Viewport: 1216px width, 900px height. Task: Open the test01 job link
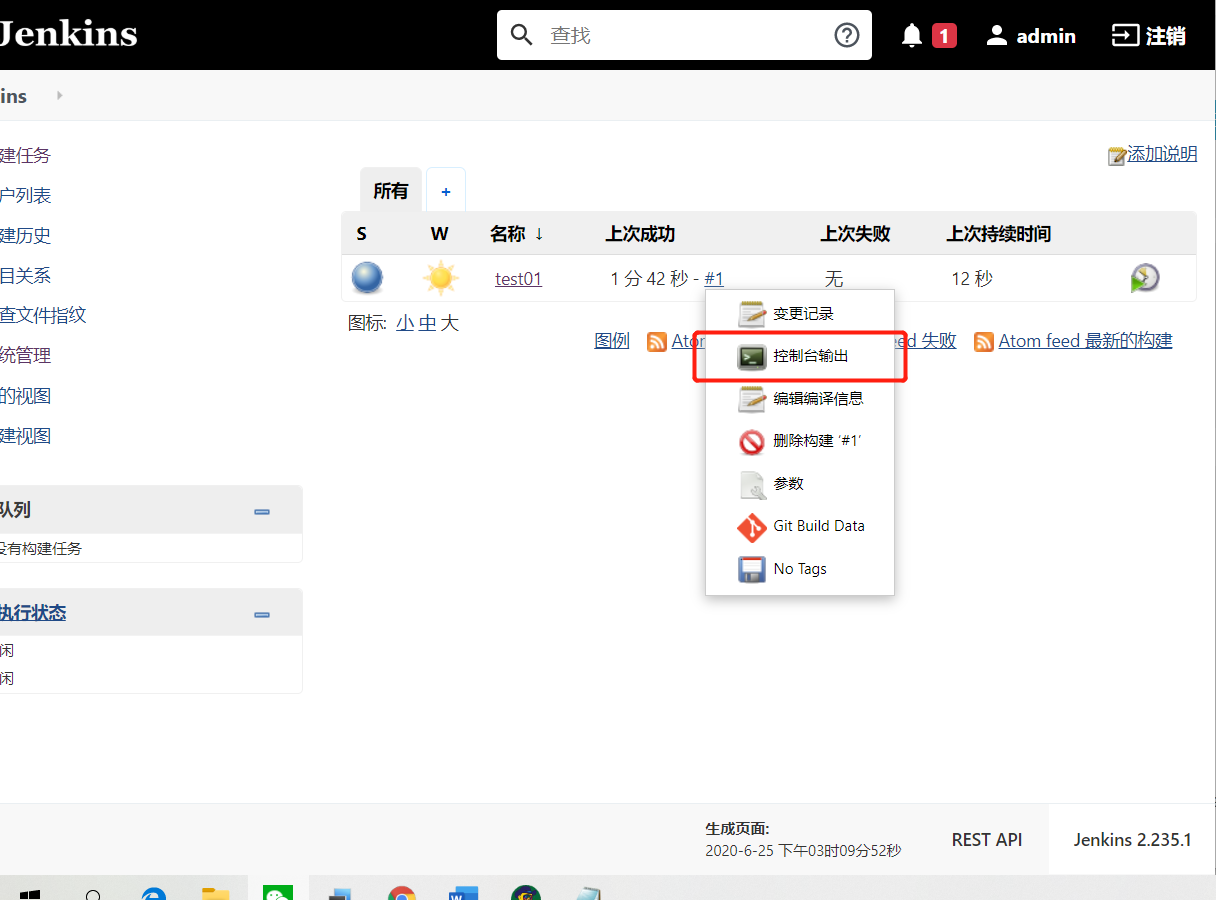[x=518, y=279]
